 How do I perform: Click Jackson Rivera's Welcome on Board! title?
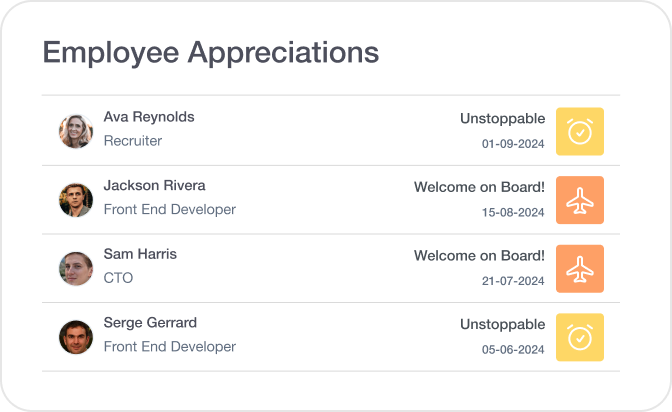(x=479, y=187)
